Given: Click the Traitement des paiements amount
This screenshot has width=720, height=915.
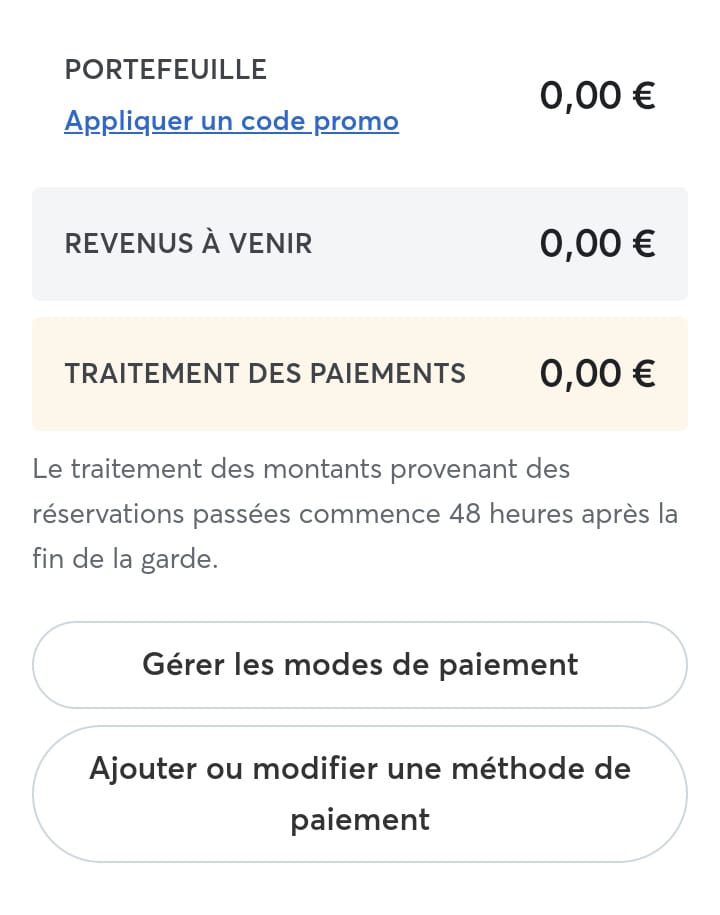Looking at the screenshot, I should pyautogui.click(x=597, y=373).
